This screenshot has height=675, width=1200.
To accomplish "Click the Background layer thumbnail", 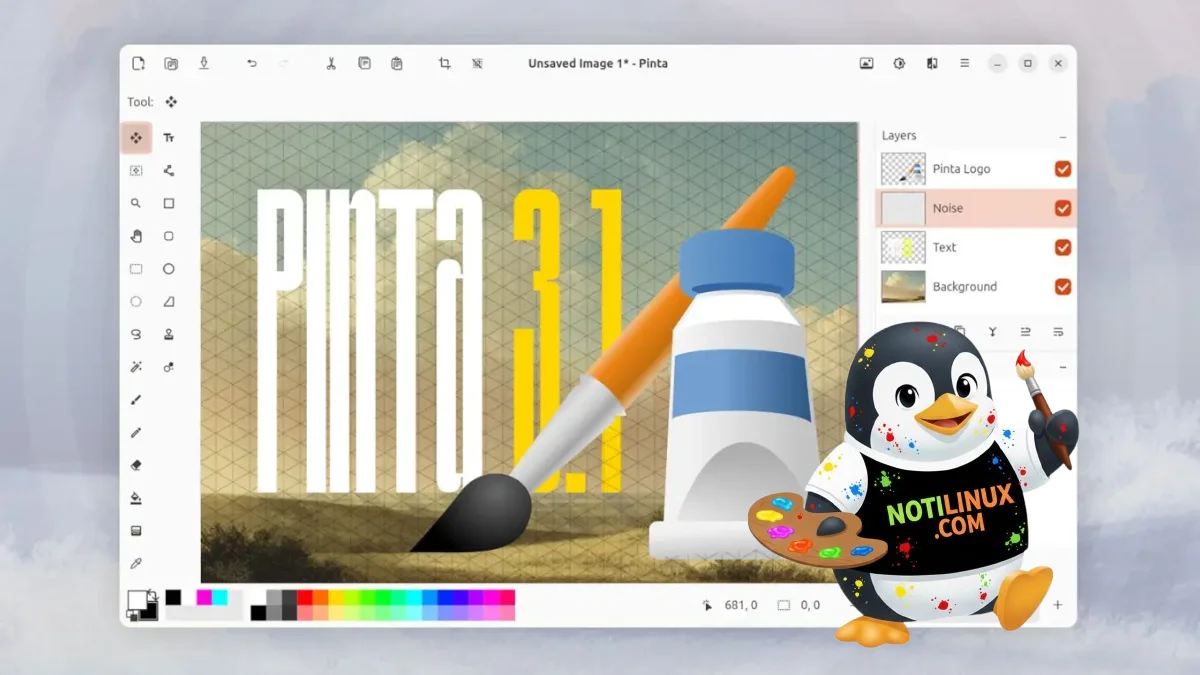I will point(903,287).
